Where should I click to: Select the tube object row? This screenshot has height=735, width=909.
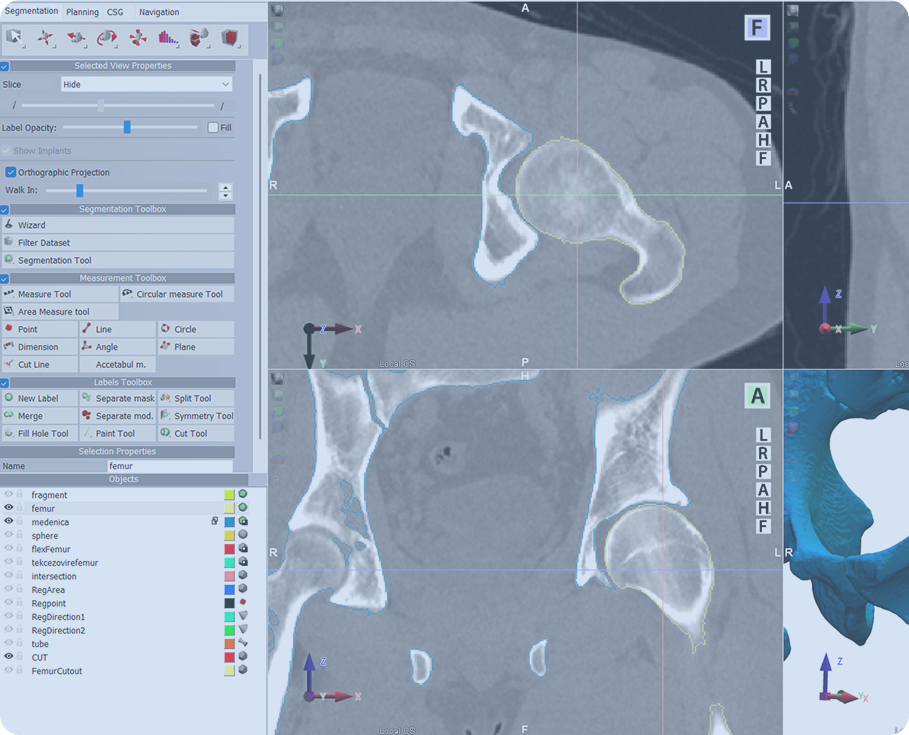(x=126, y=644)
